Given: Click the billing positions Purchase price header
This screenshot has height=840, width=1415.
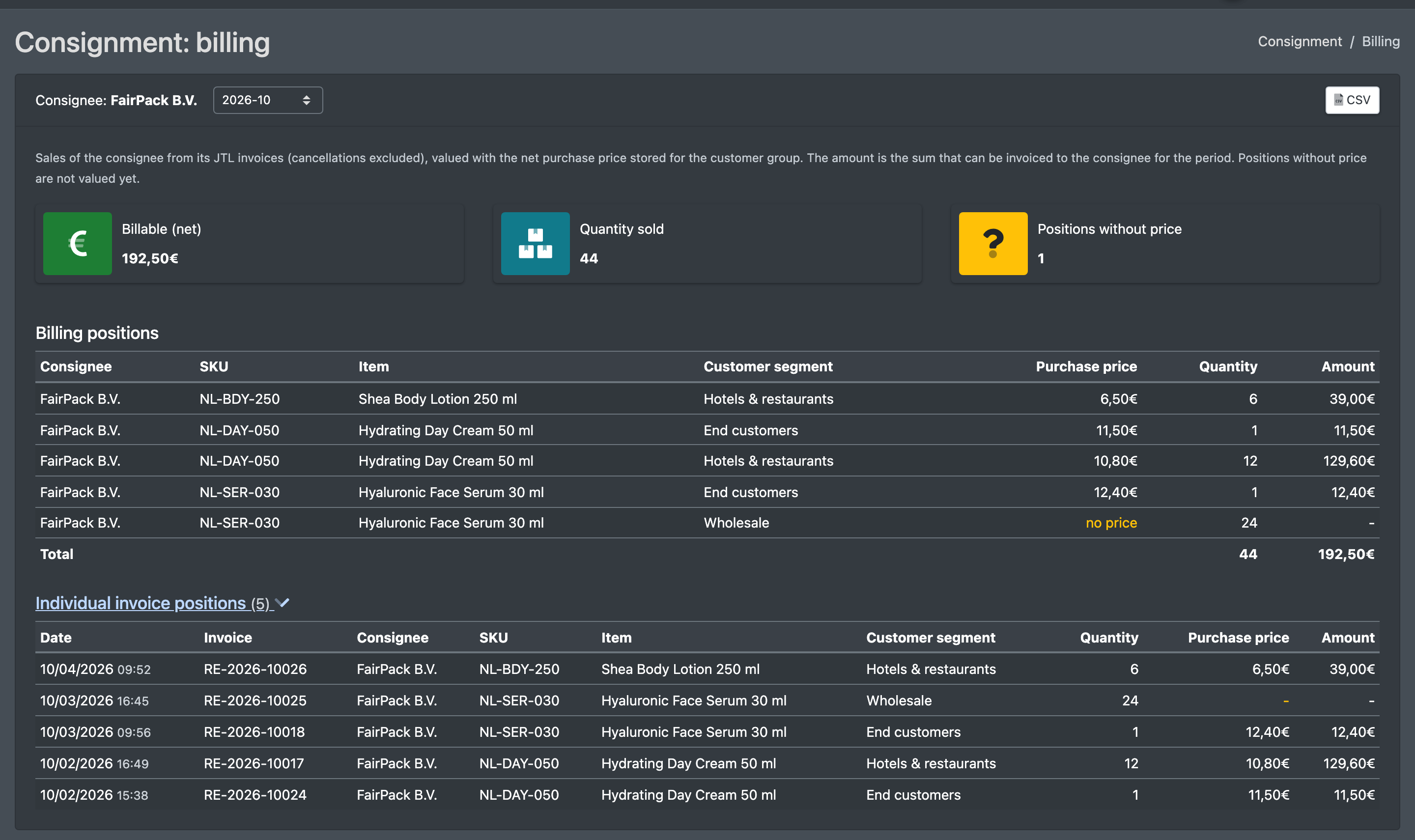Looking at the screenshot, I should 1086,366.
